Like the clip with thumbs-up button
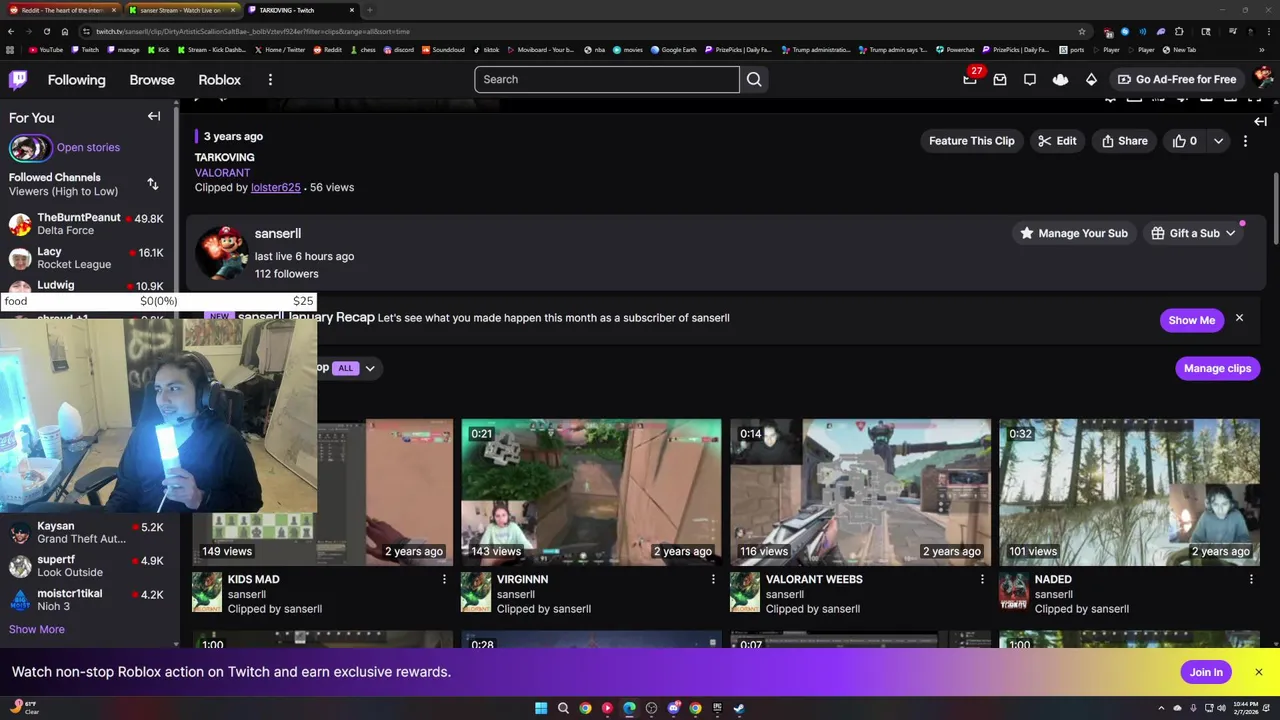 point(1185,141)
